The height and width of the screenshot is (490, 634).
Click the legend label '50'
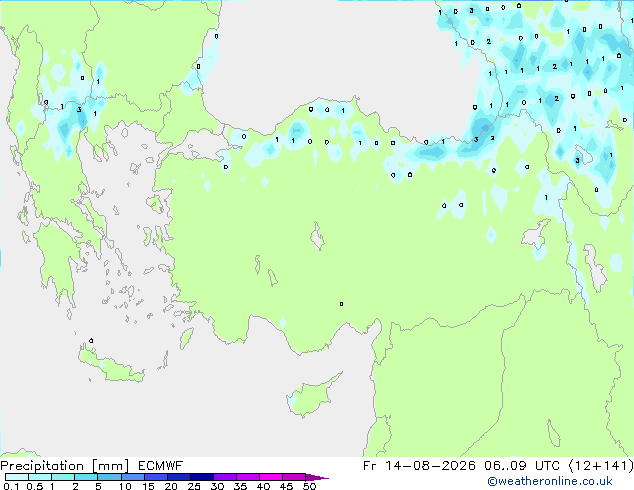pos(309,486)
